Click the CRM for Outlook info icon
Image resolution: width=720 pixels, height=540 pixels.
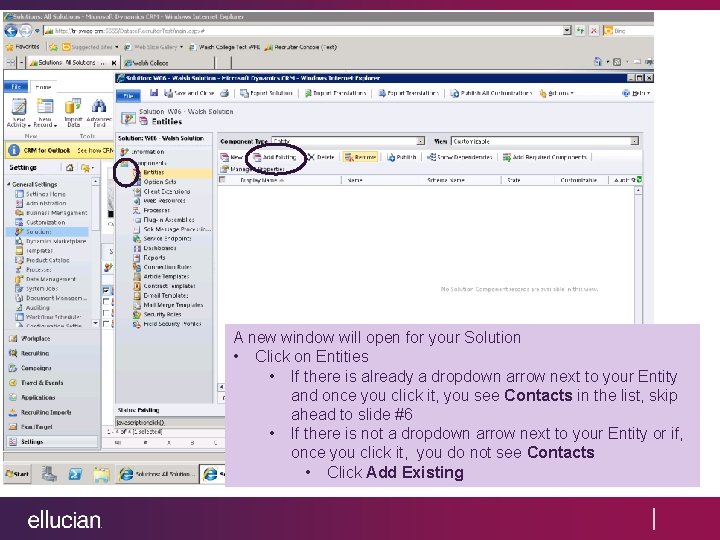click(14, 150)
